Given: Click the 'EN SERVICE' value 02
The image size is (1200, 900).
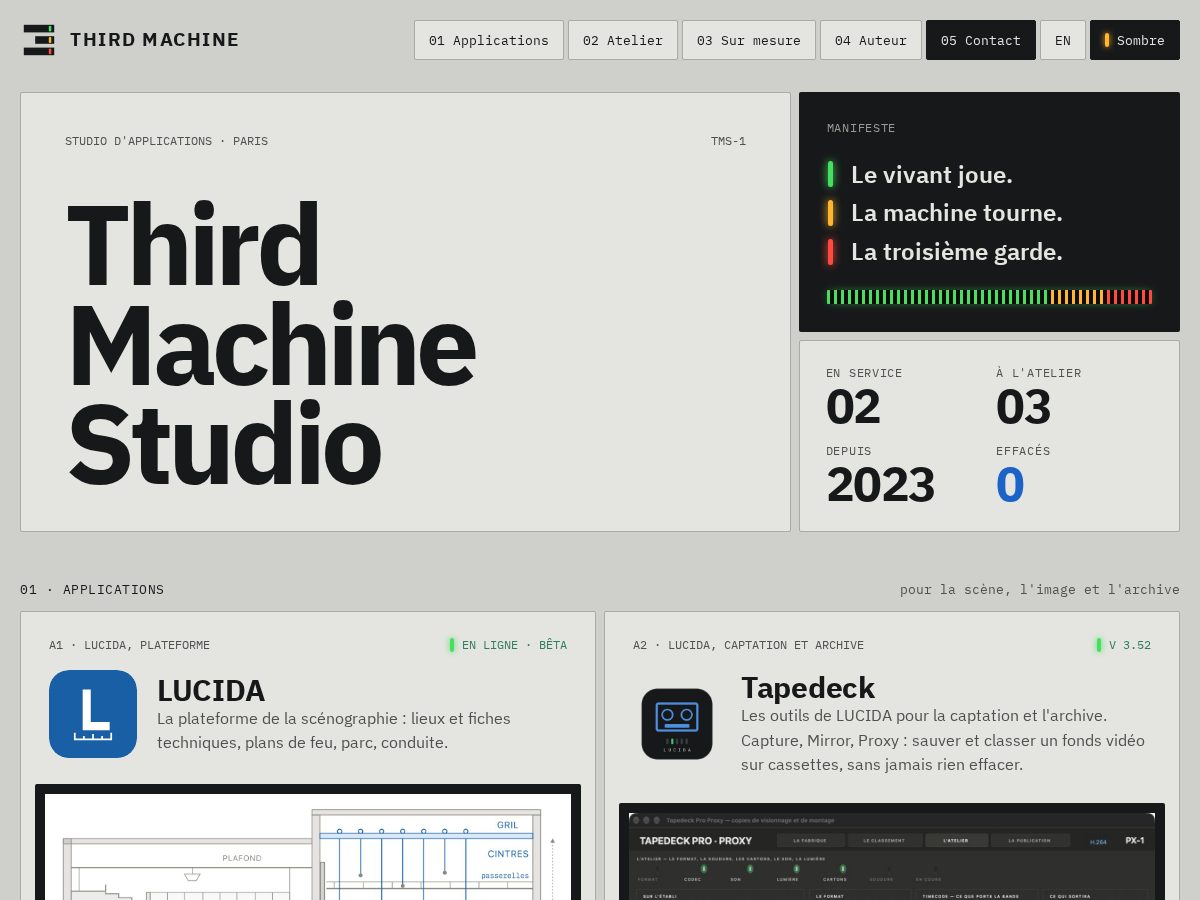Looking at the screenshot, I should 853,407.
